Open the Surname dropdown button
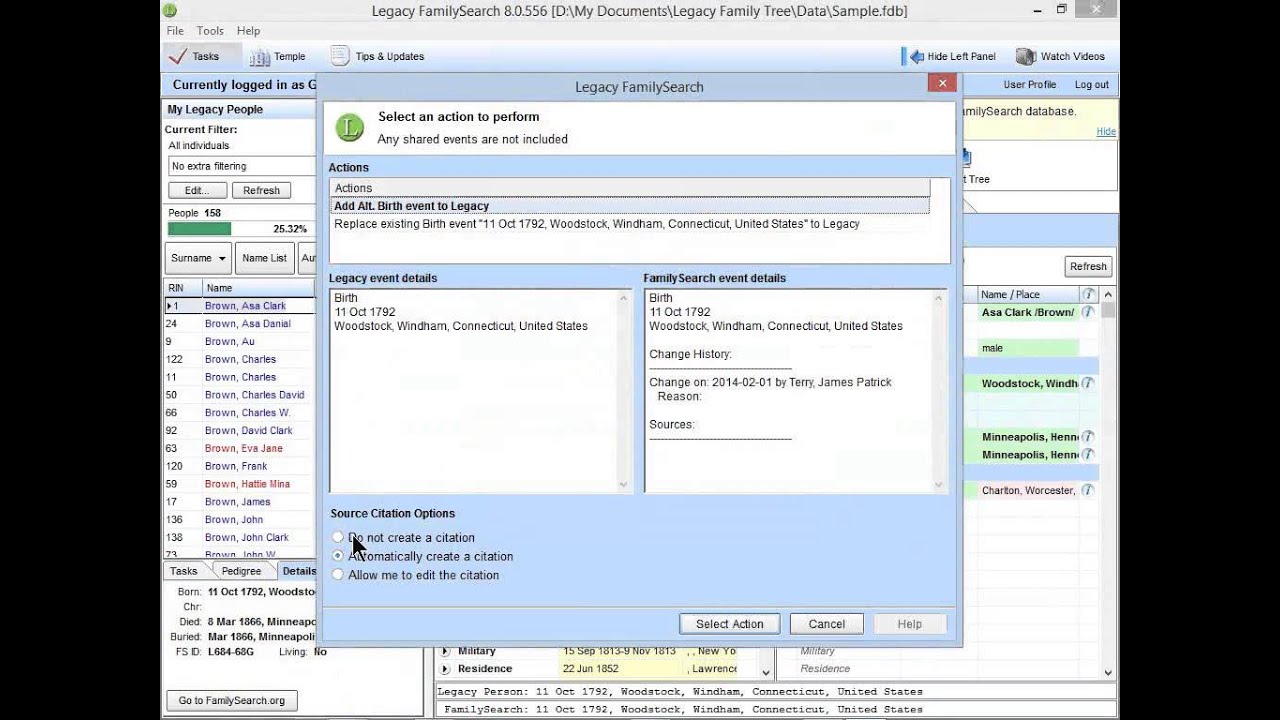This screenshot has width=1280, height=720. click(198, 258)
